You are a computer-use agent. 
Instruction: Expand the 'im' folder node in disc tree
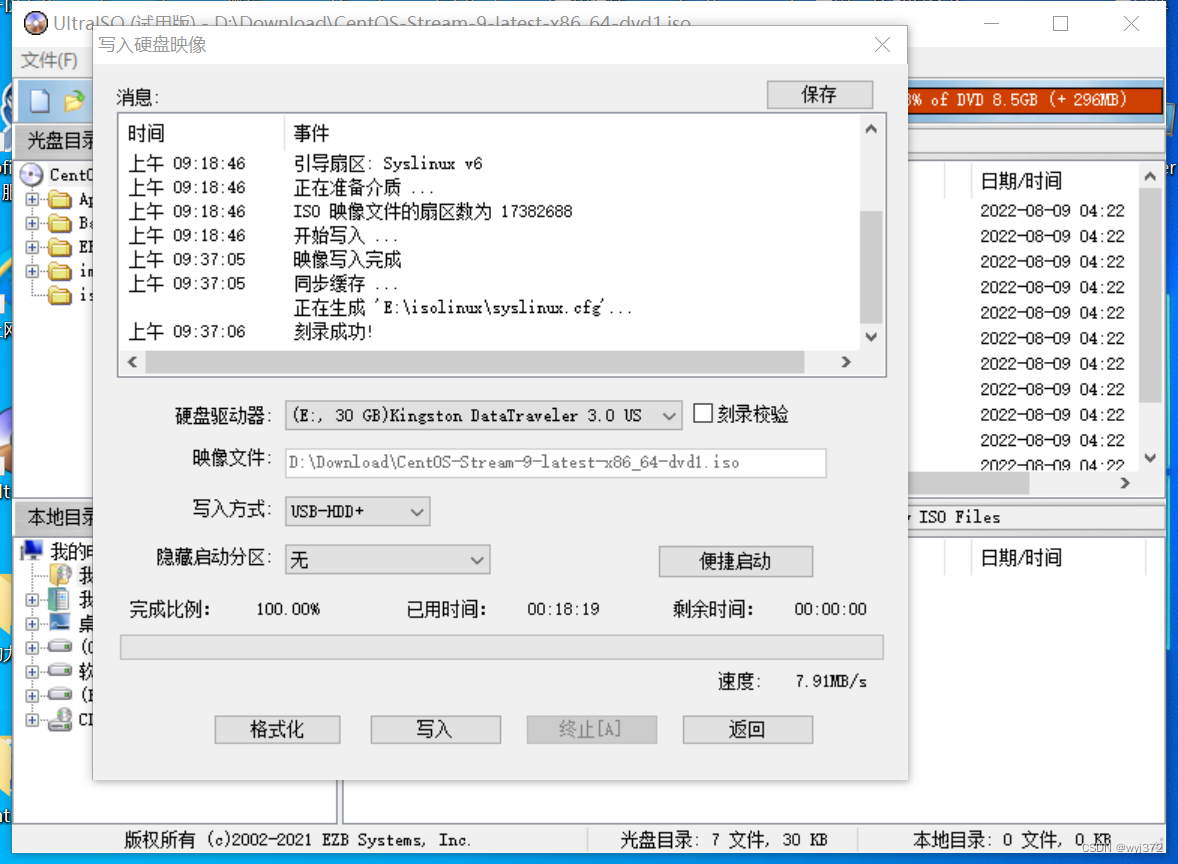pos(32,271)
